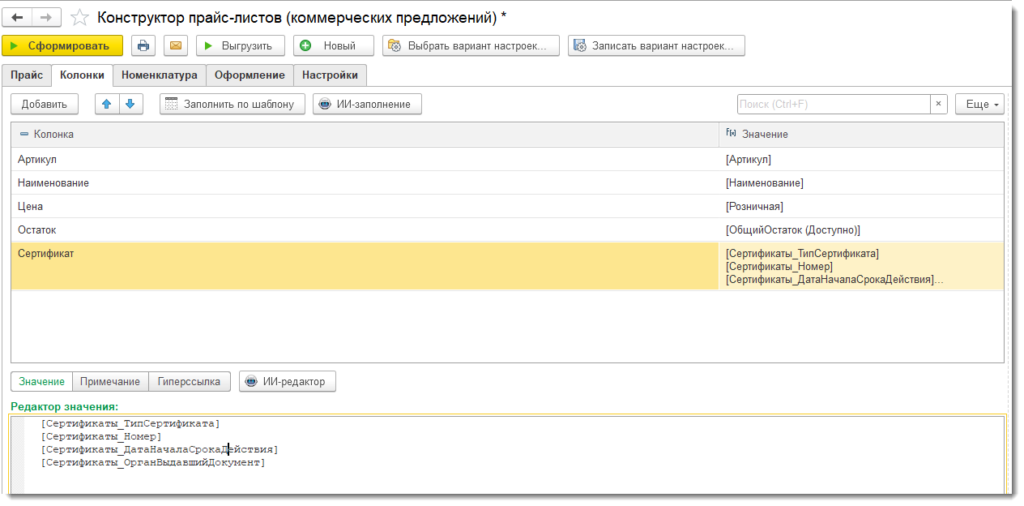Click [Сертификаты_Номер] line in the editor
This screenshot has width=1024, height=506.
point(101,436)
